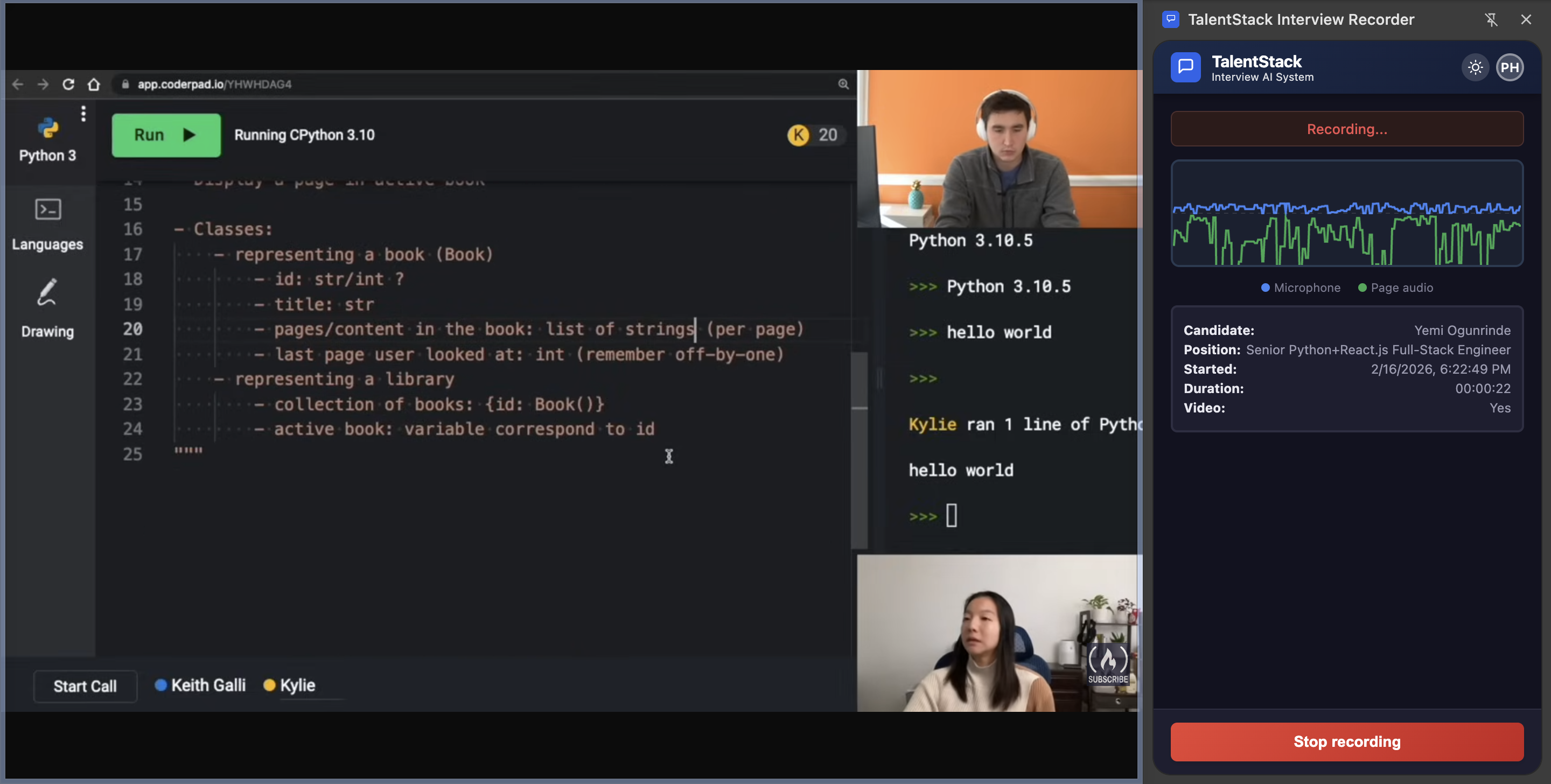The image size is (1551, 784).
Task: Click the unpin extension panel icon
Action: tap(1490, 20)
